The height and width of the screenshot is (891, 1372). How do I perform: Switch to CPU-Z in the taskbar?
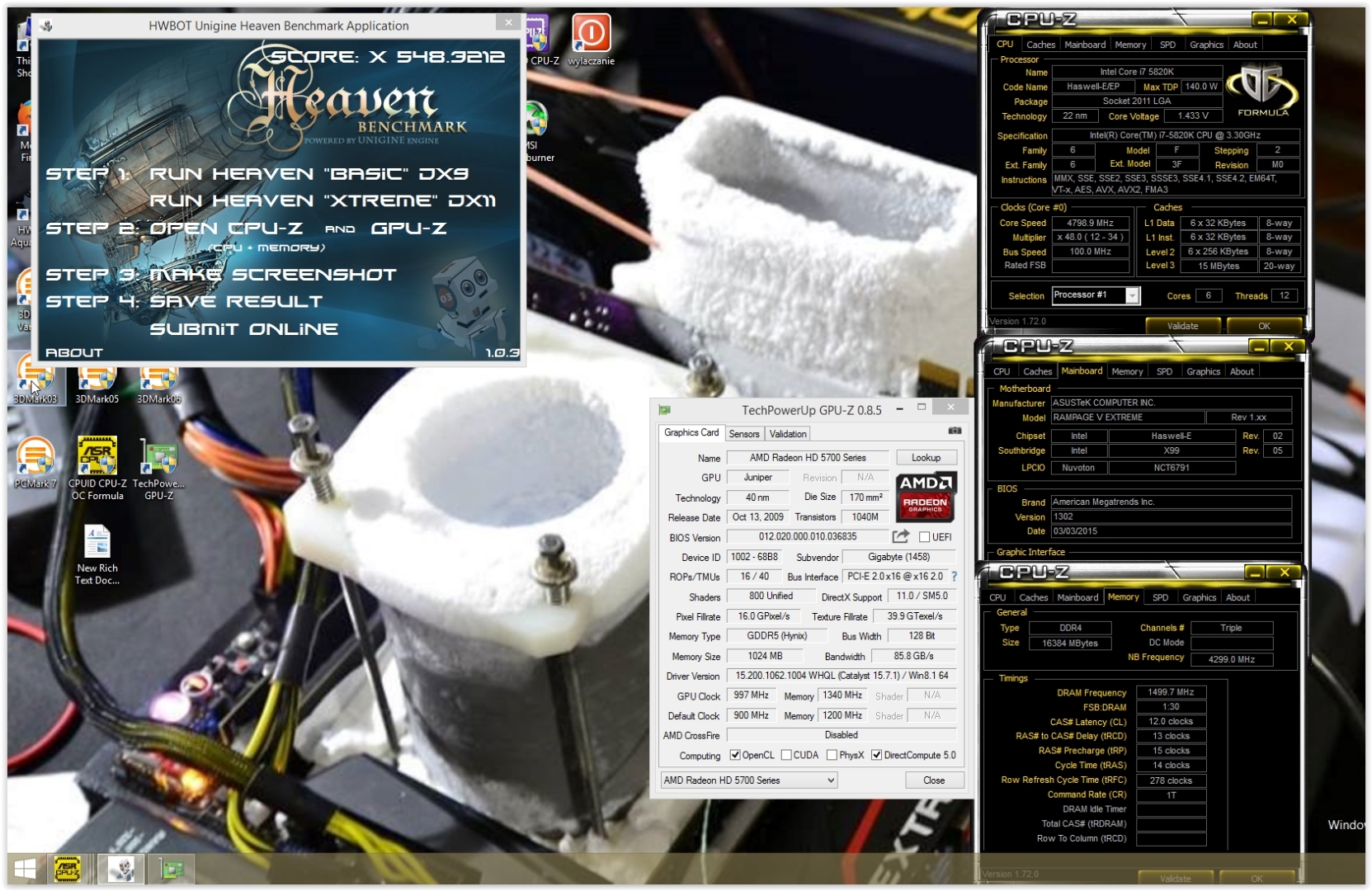click(68, 869)
